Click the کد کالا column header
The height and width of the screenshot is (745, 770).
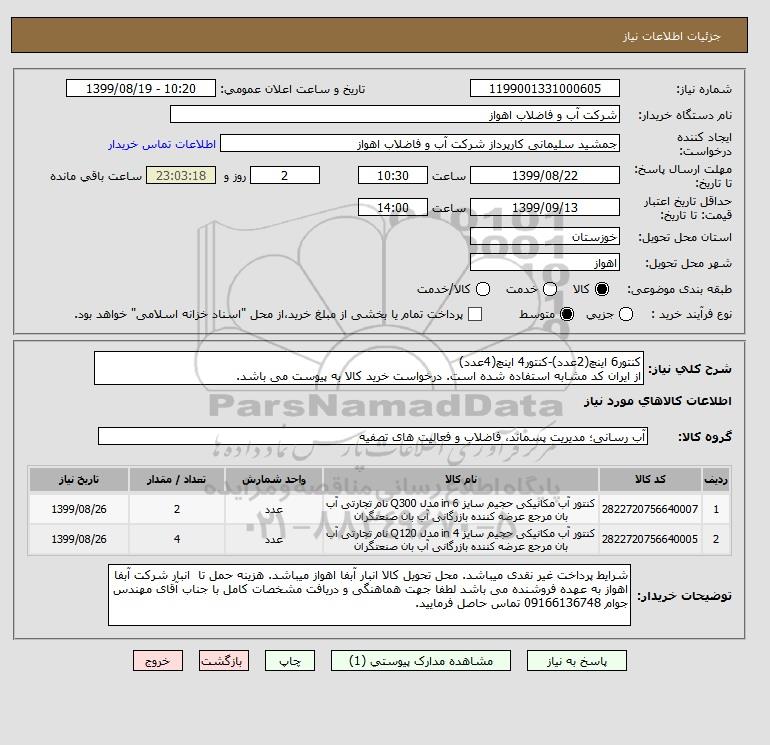click(650, 479)
